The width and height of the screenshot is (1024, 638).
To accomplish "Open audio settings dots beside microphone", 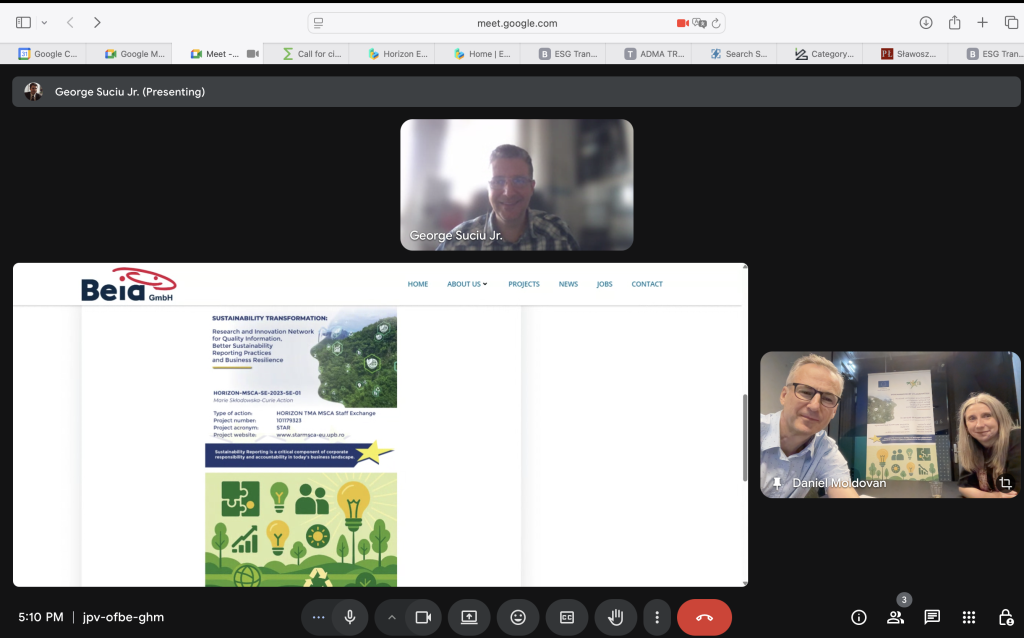I will [x=319, y=617].
